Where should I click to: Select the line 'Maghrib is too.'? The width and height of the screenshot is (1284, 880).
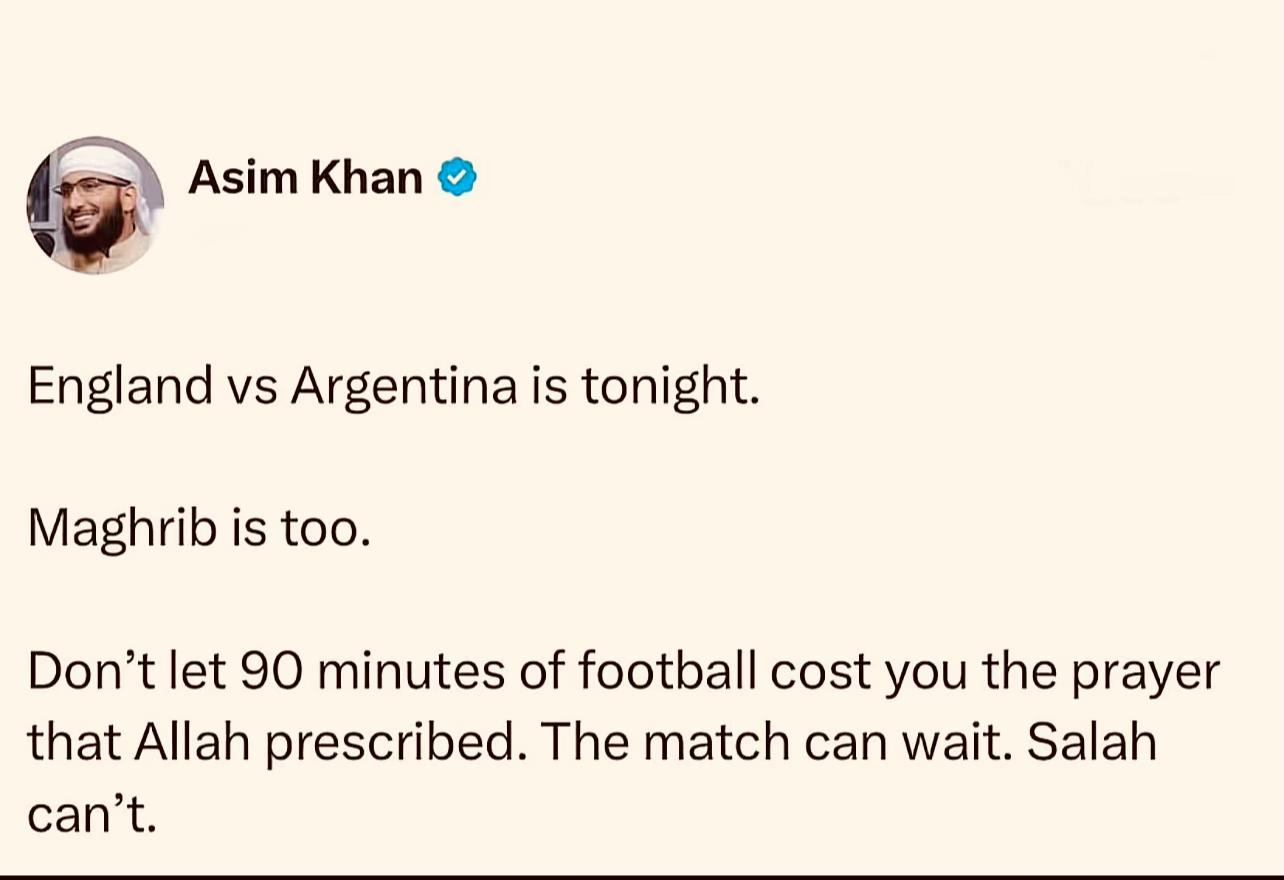199,530
